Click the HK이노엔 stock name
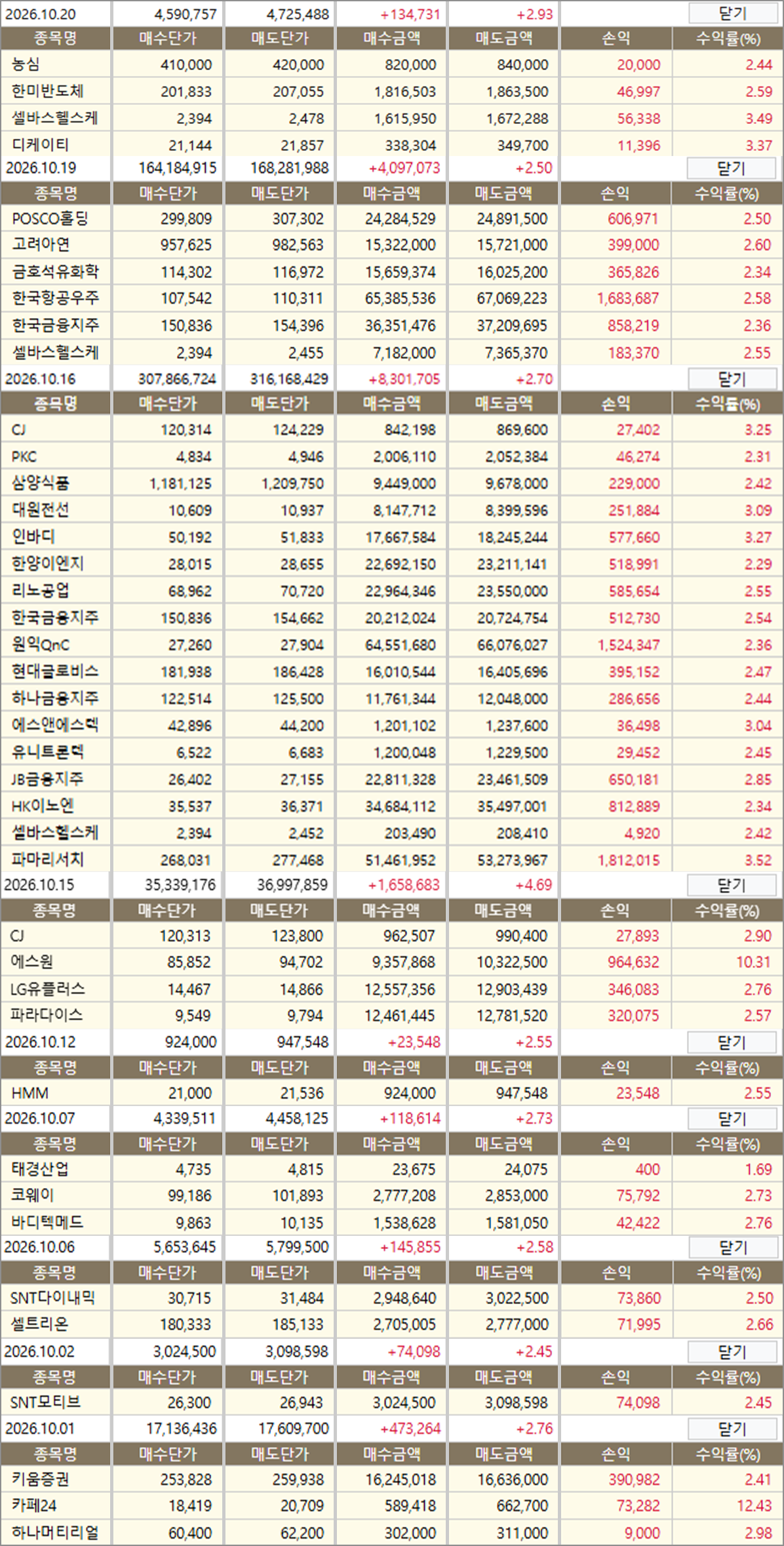 tap(43, 806)
